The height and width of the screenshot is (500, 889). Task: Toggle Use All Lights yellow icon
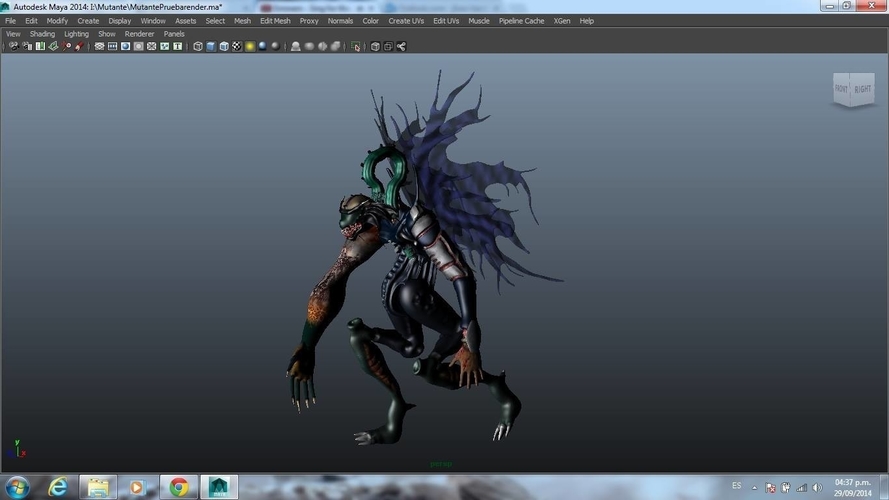click(250, 46)
